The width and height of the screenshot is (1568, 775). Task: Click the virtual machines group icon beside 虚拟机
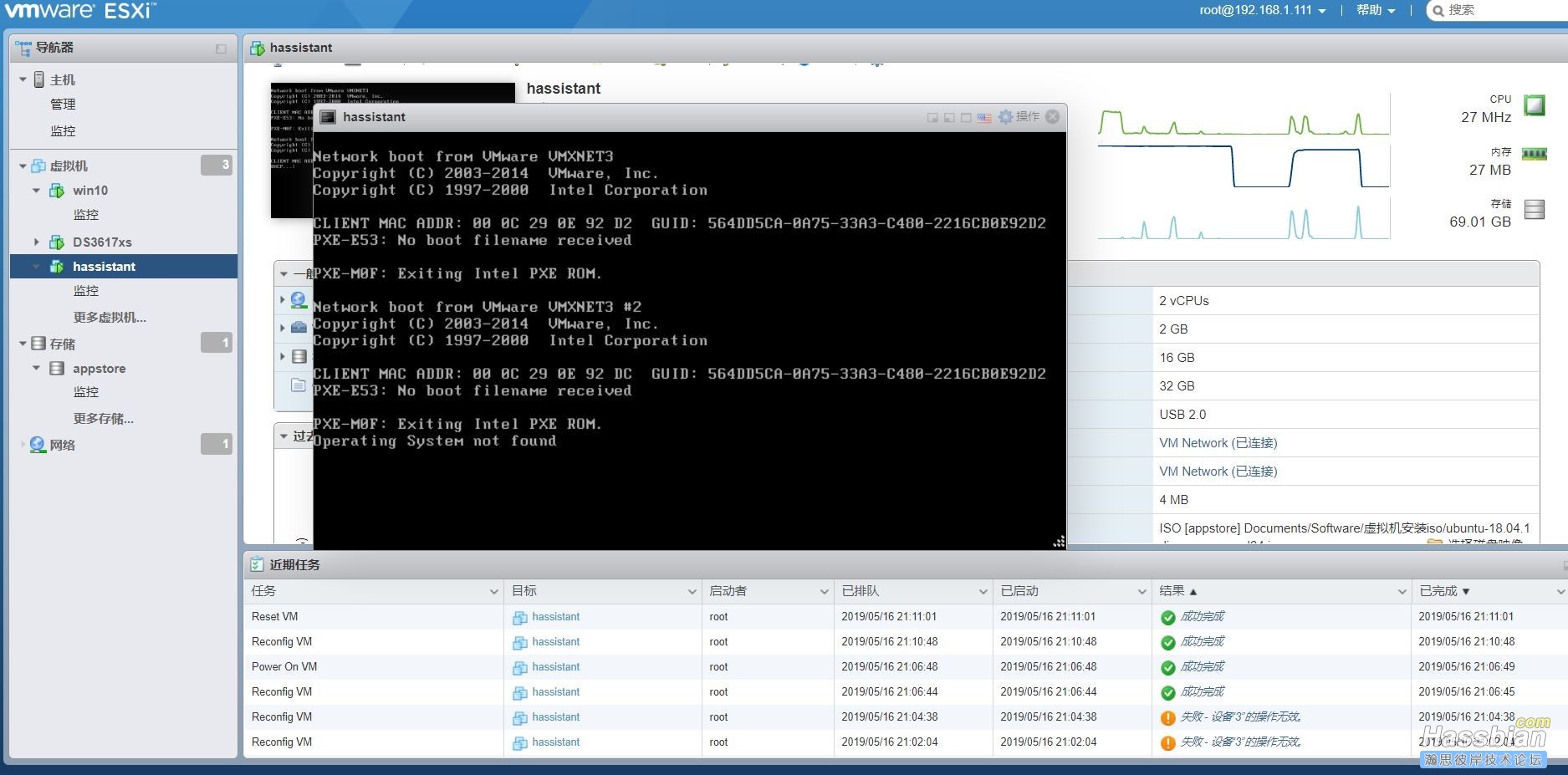click(38, 166)
